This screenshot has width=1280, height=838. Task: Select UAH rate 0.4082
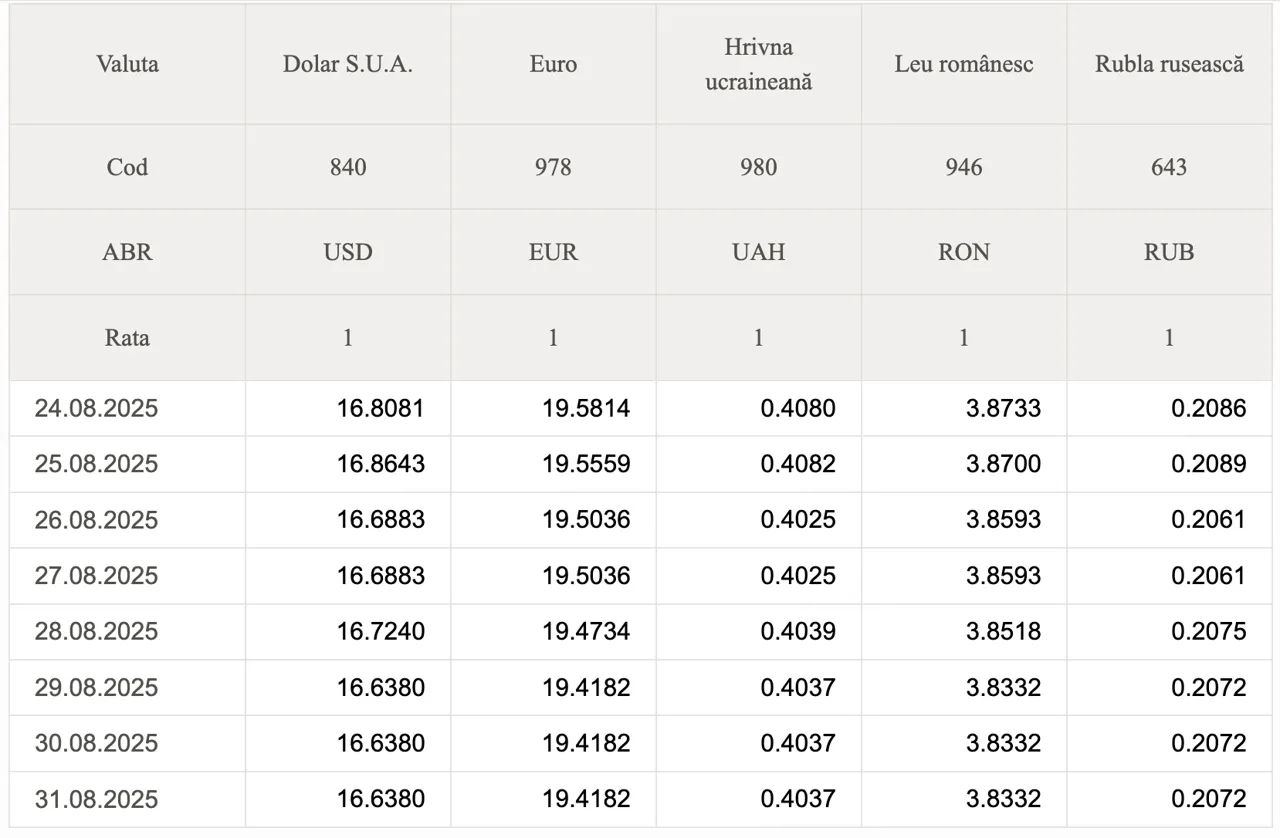(798, 464)
